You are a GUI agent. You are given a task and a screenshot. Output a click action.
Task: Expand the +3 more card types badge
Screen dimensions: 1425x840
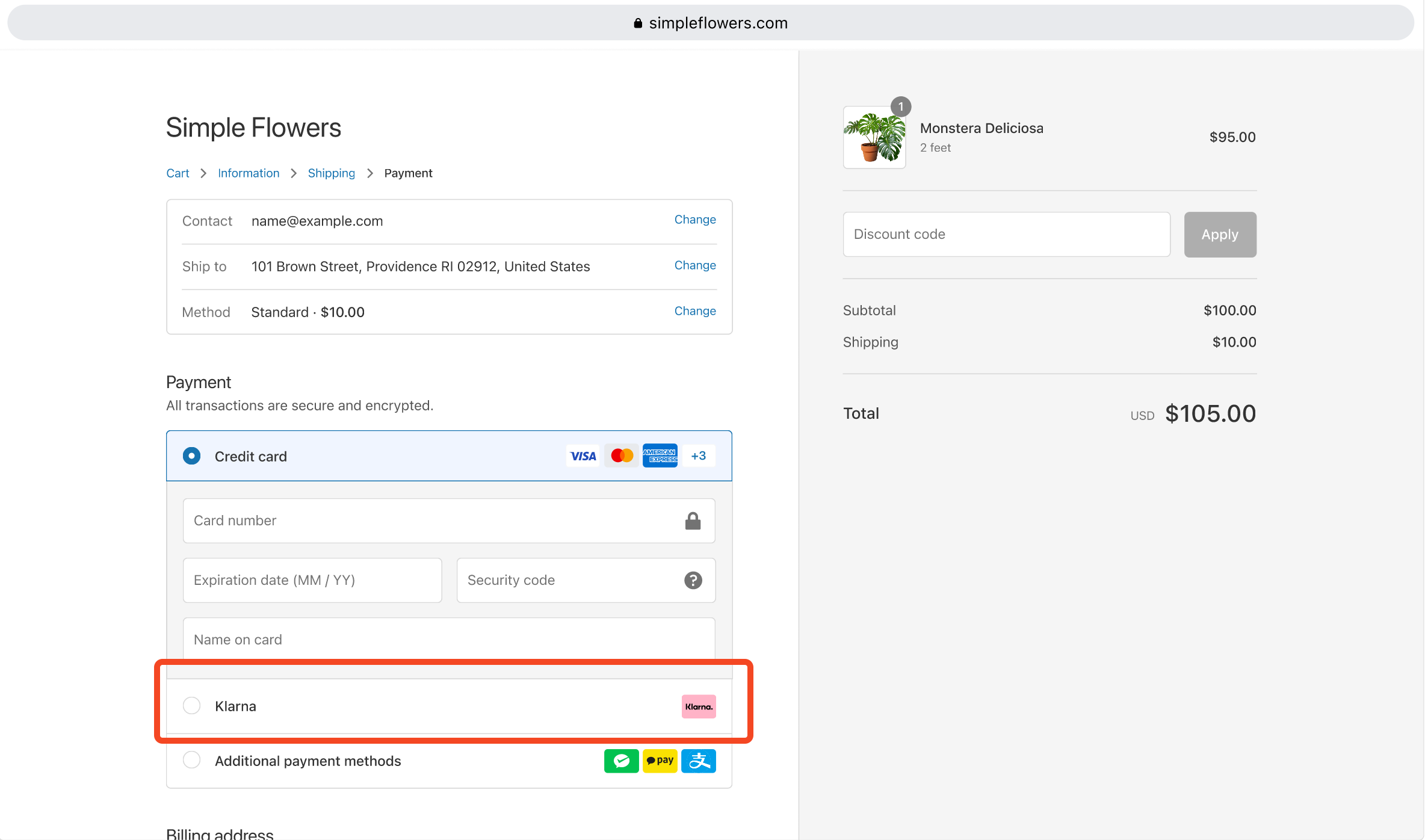[699, 456]
